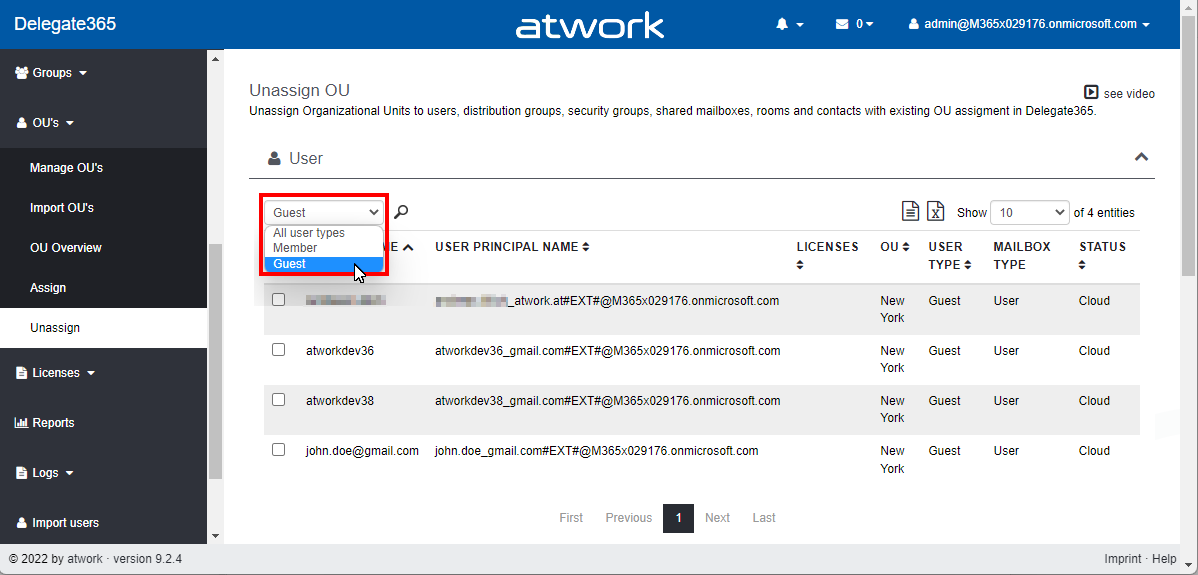Viewport: 1198px width, 575px height.
Task: Choose Member option in the list
Action: (323, 248)
